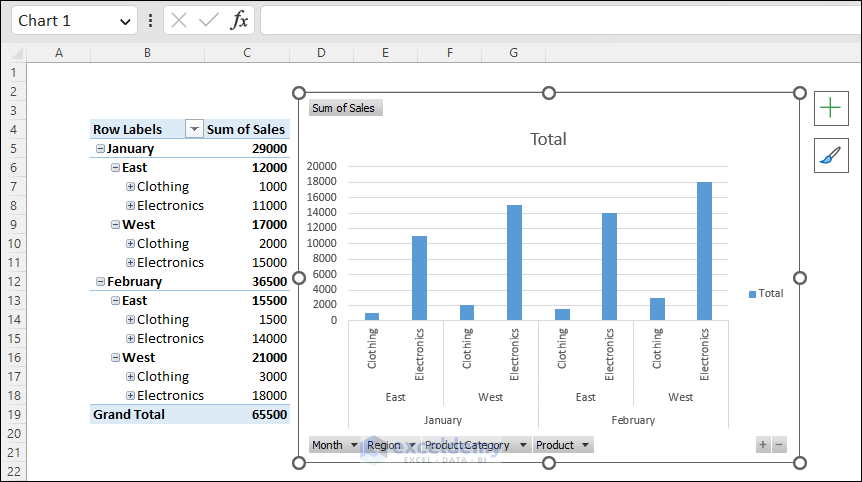This screenshot has width=862, height=482.
Task: Expand Clothing in row 7
Action: [130, 186]
